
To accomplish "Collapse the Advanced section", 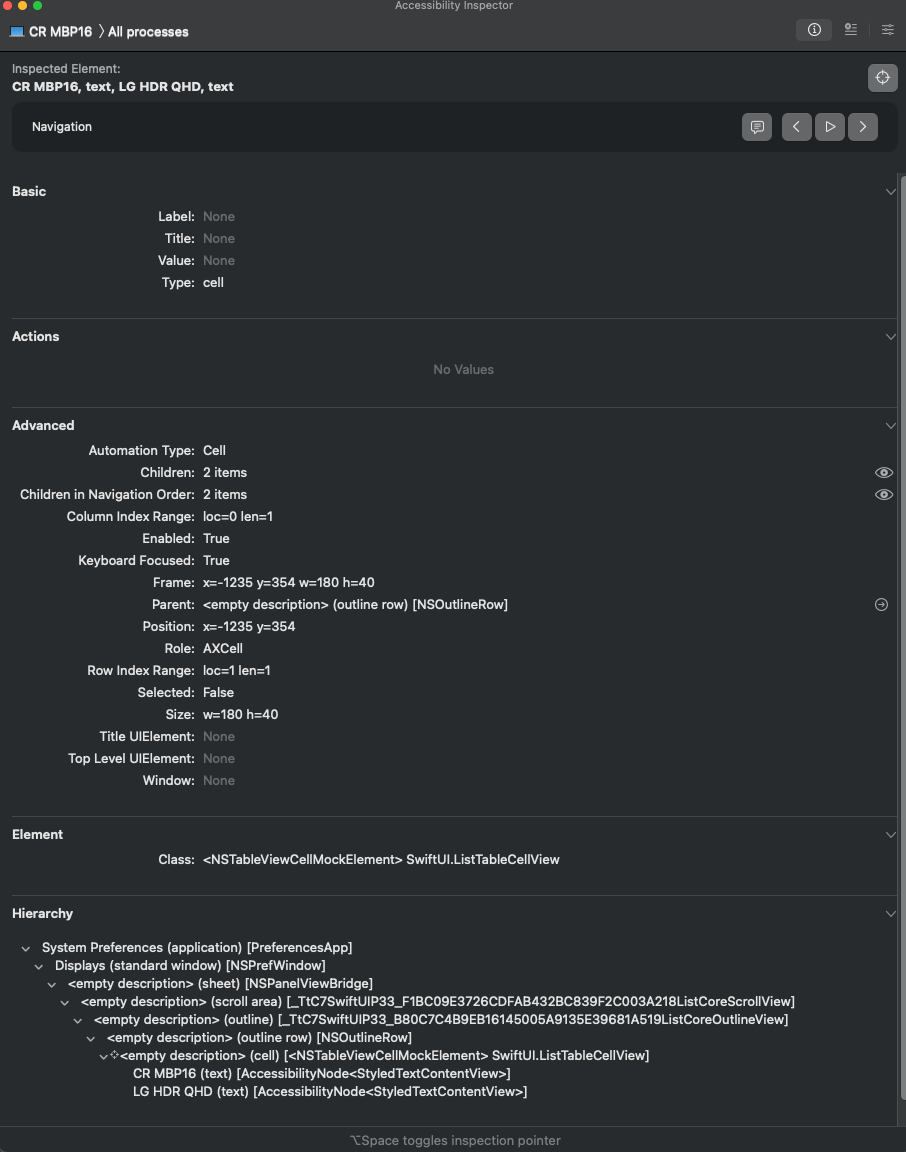I will coord(891,426).
